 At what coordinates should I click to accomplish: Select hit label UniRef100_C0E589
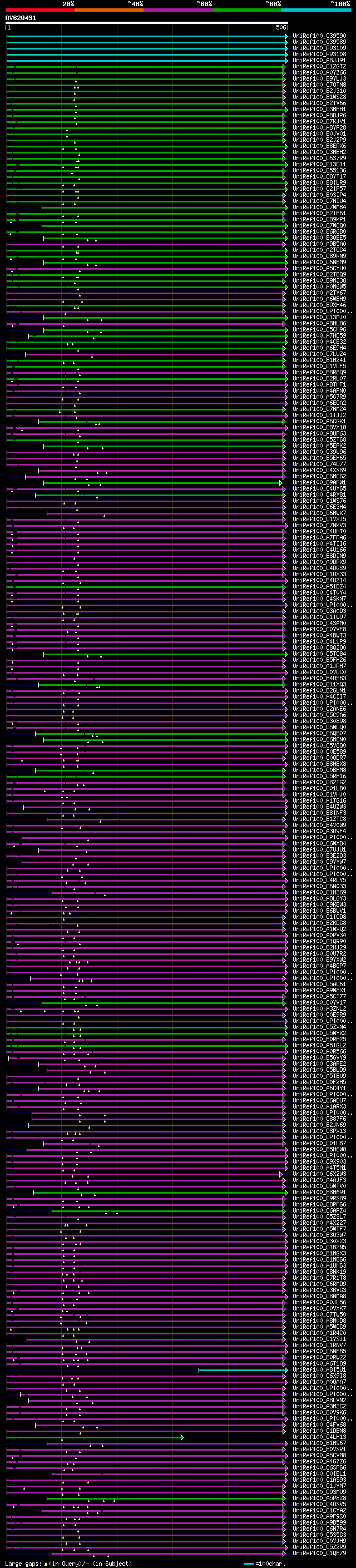(x=319, y=751)
